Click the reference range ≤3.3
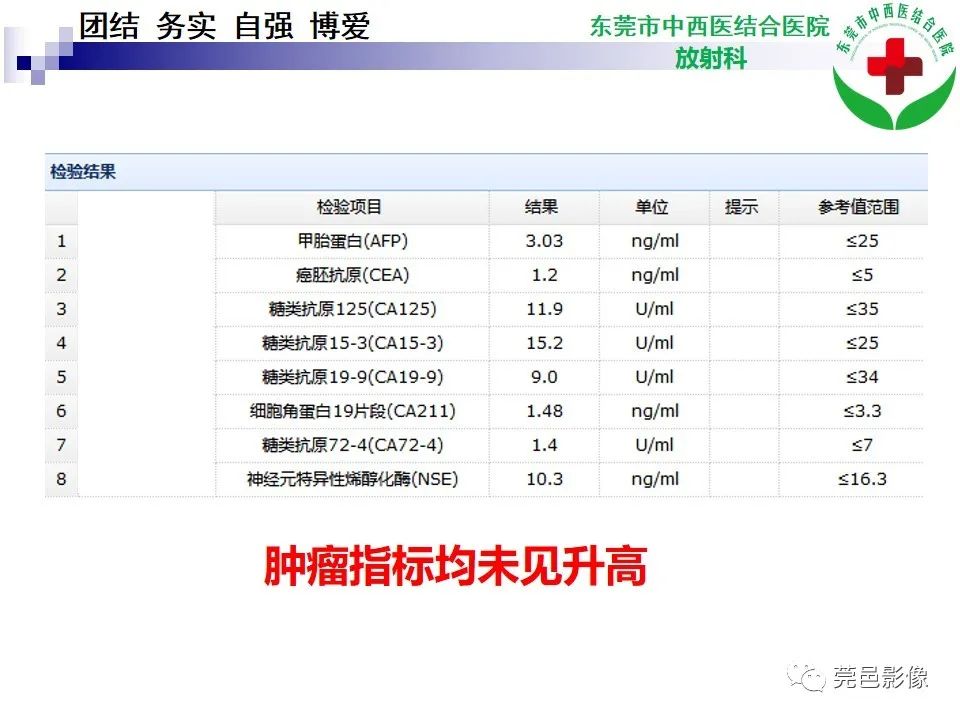 coord(862,411)
